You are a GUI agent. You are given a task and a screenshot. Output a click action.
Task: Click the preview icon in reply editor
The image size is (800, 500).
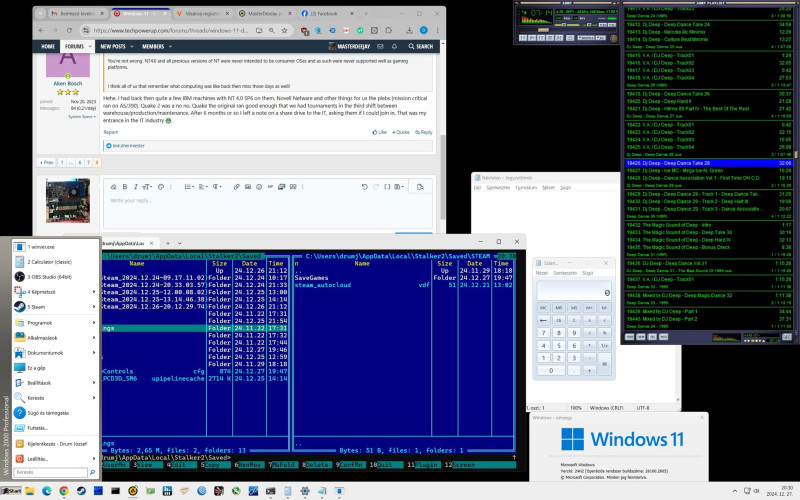(420, 187)
